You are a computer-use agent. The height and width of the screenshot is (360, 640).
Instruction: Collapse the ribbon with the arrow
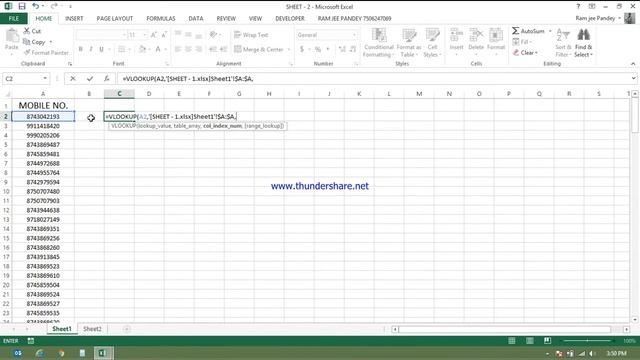(633, 64)
